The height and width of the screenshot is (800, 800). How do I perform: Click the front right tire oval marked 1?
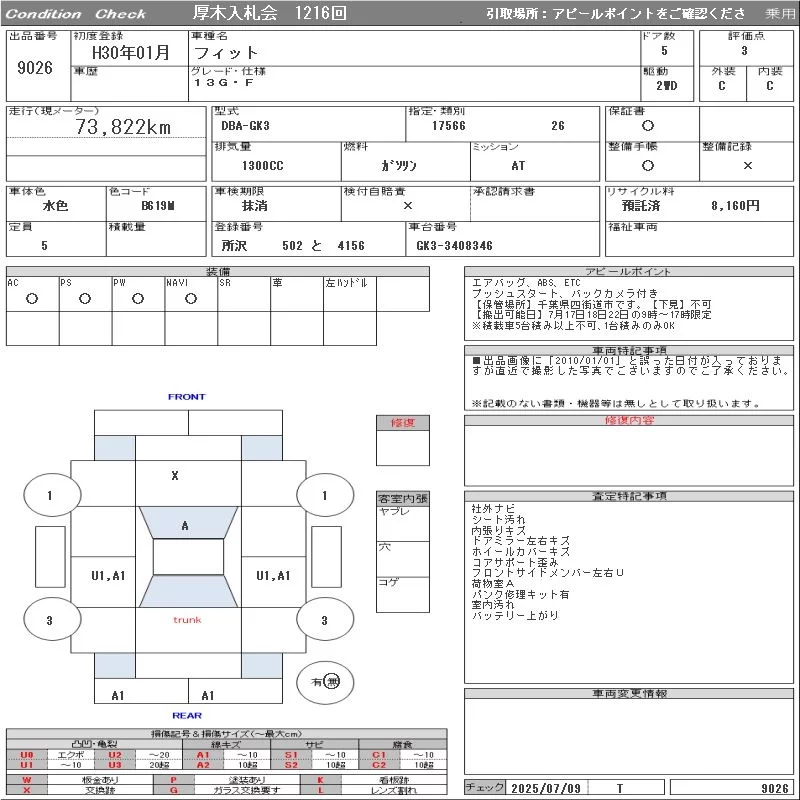(x=325, y=495)
